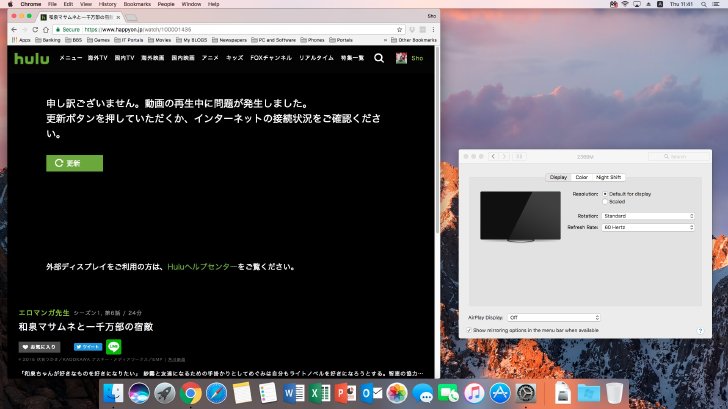
Task: Open the AirPlay Display dropdown
Action: click(x=554, y=318)
